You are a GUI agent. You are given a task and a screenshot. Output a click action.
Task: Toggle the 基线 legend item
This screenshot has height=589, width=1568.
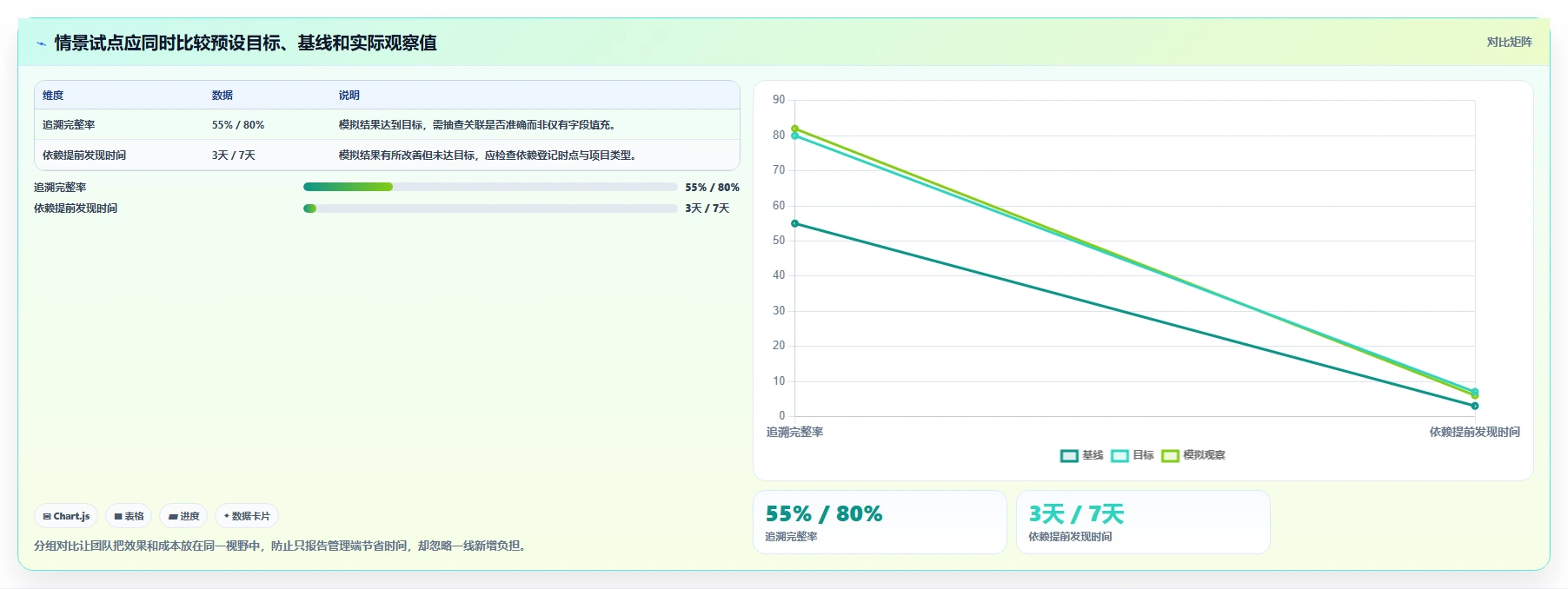tap(1082, 455)
